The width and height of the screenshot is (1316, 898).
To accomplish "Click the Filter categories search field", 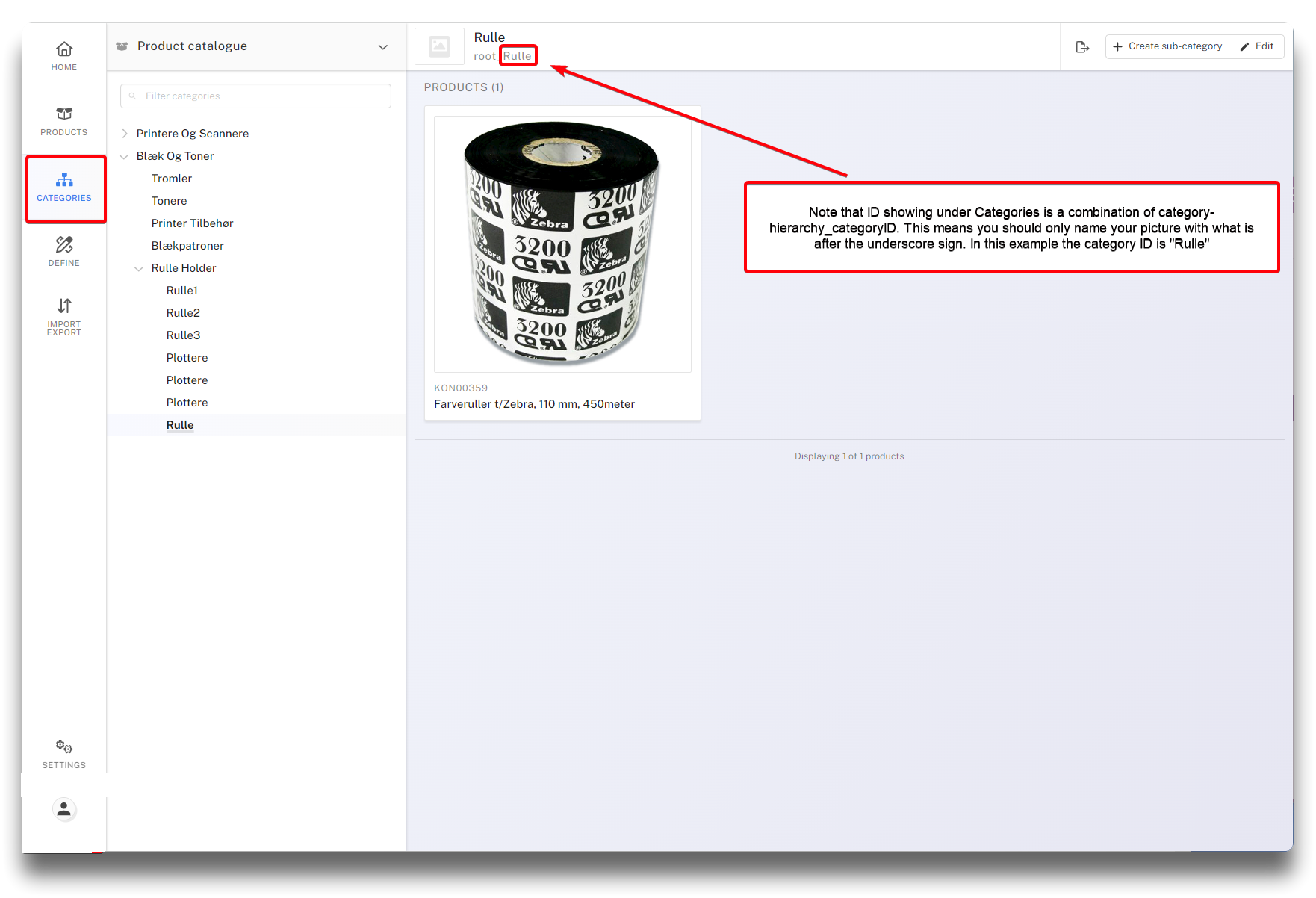I will coord(255,96).
